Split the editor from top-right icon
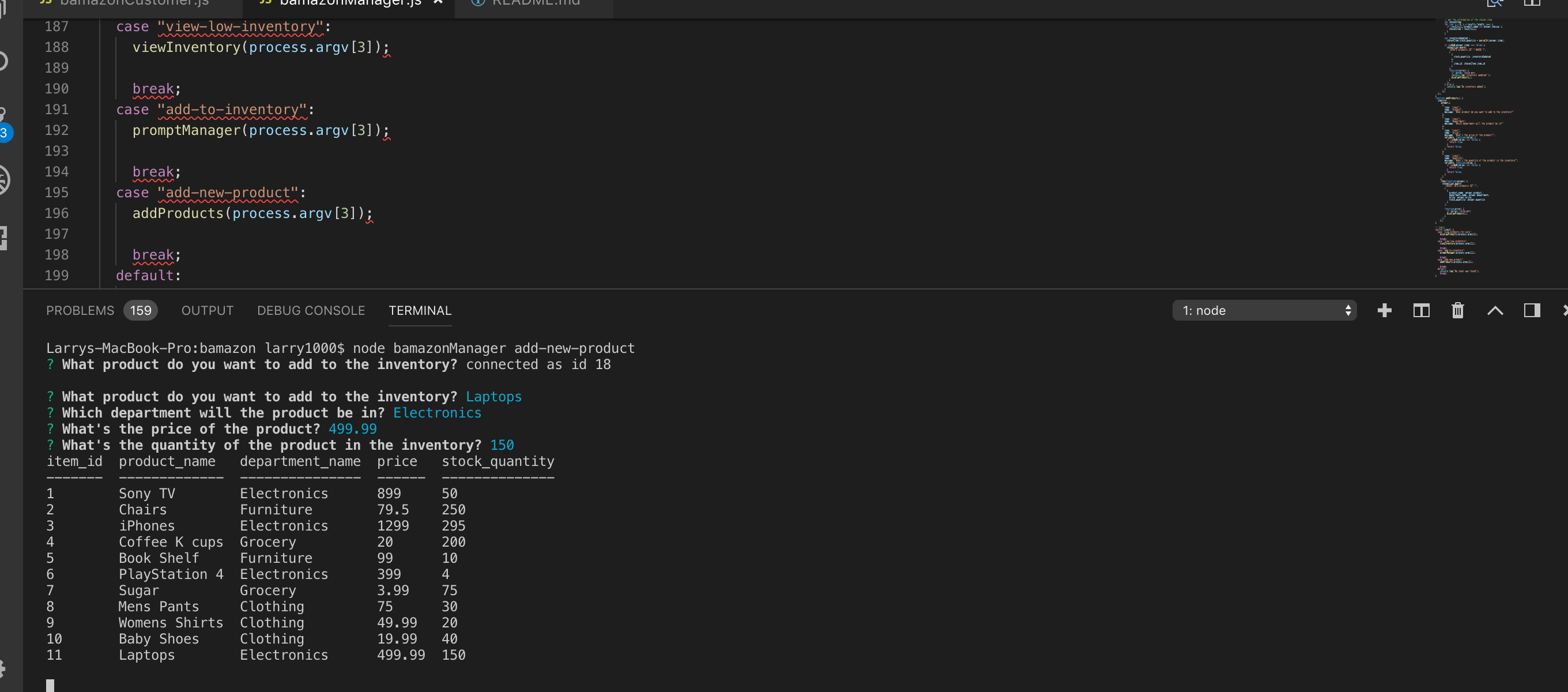The width and height of the screenshot is (1568, 692). 1532,3
